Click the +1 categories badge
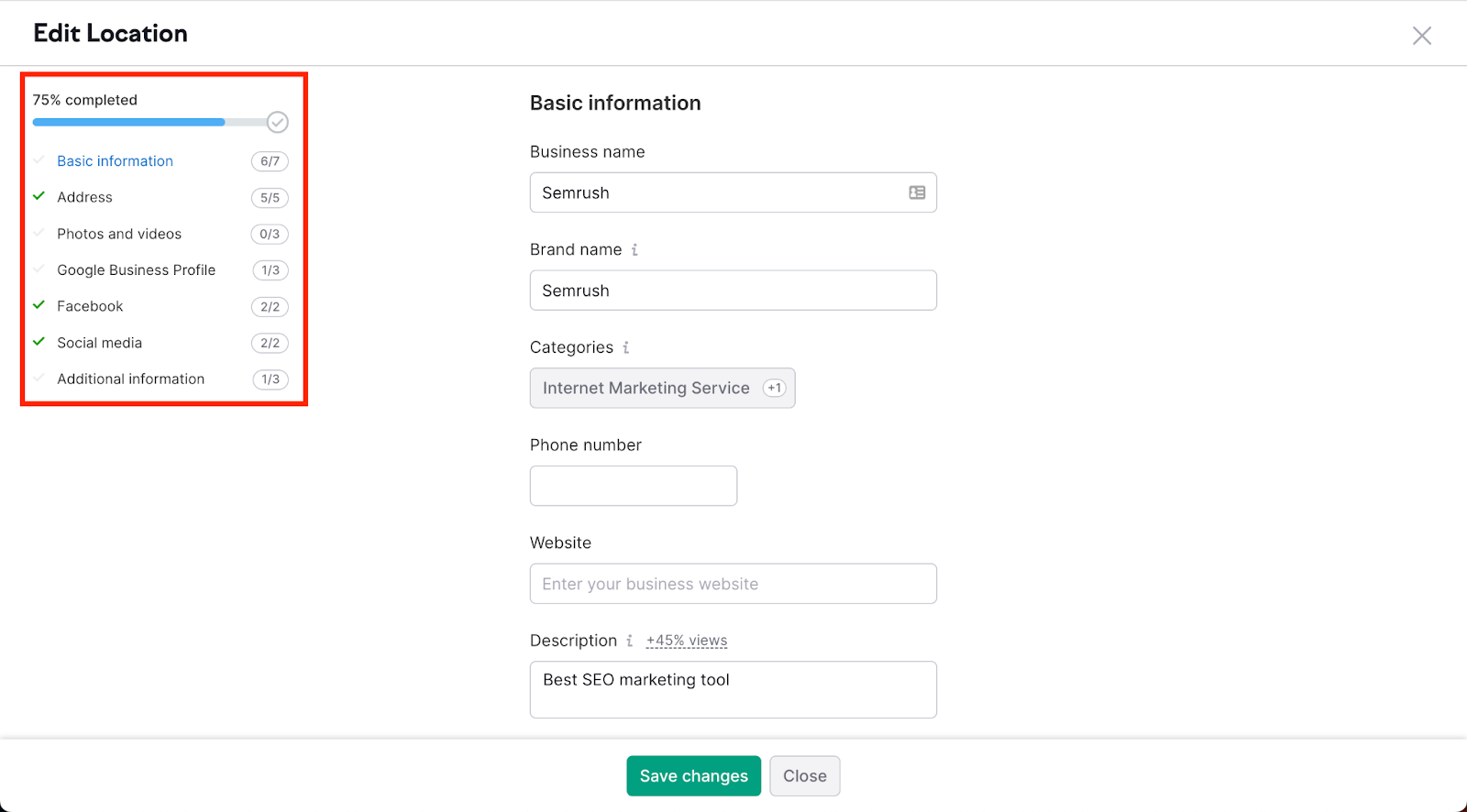The height and width of the screenshot is (812, 1467). pos(775,389)
